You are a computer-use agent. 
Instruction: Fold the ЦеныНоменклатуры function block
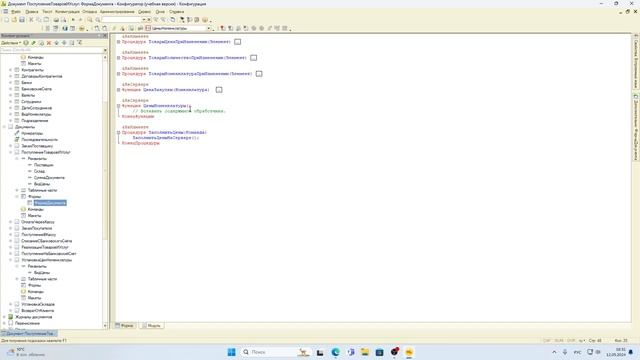click(118, 106)
